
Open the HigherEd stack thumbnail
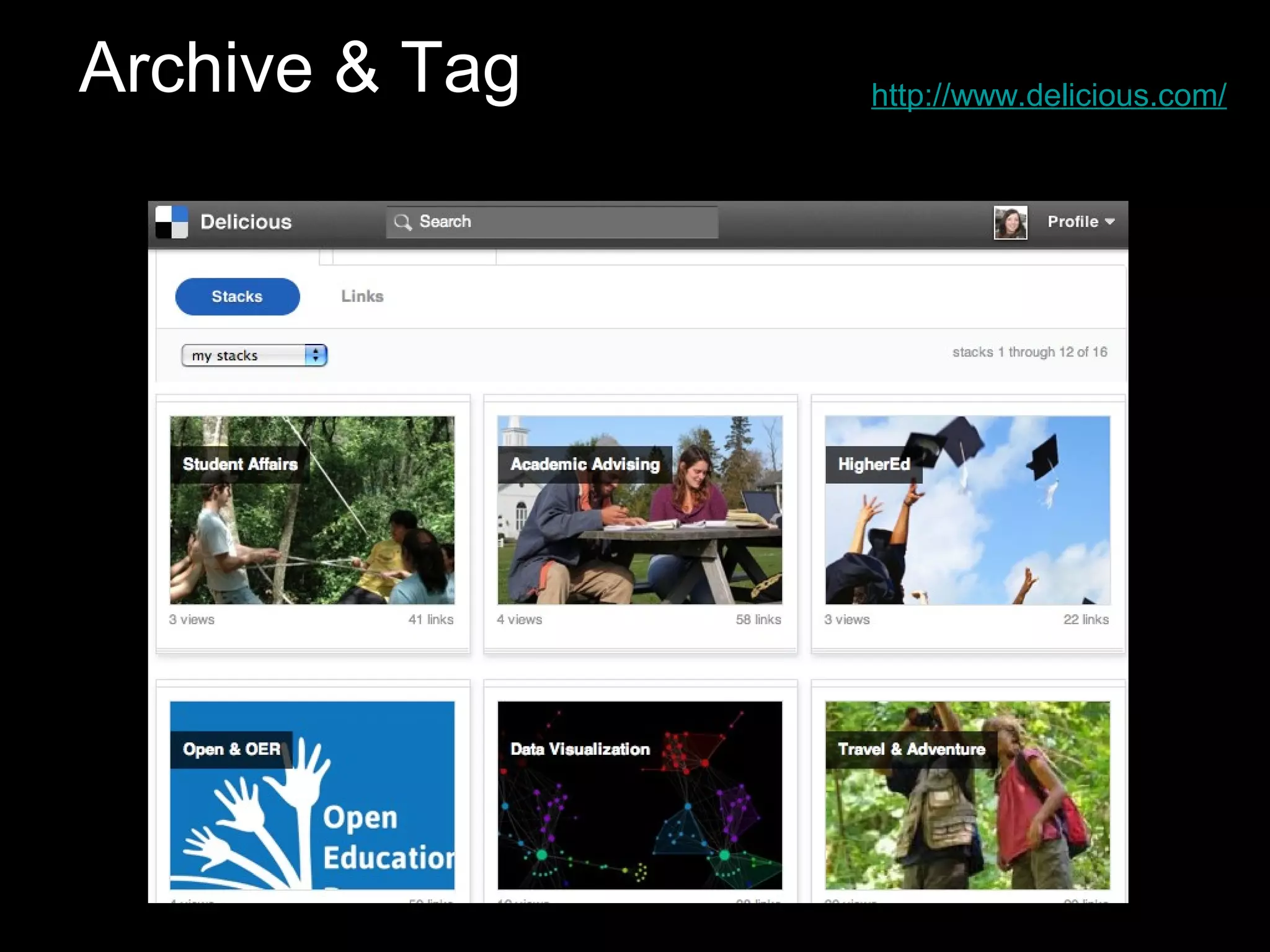(x=967, y=510)
